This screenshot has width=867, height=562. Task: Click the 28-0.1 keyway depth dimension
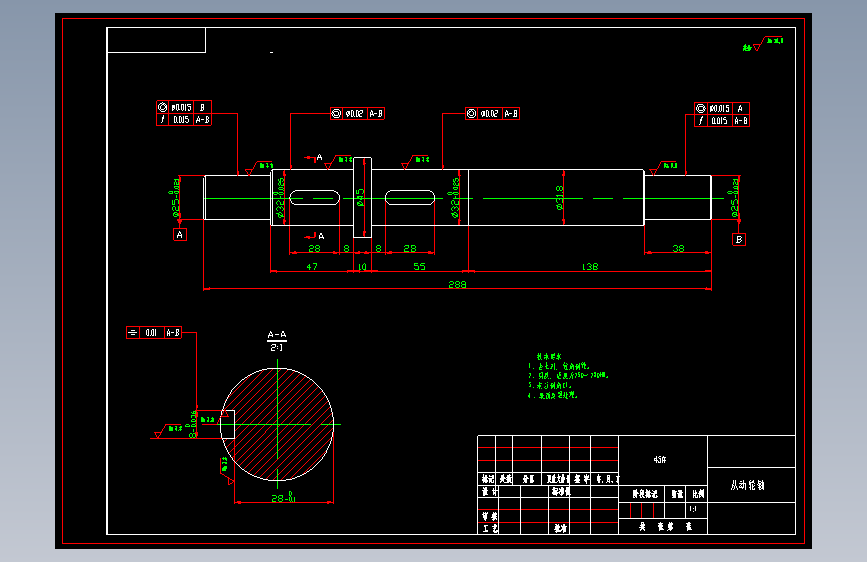[x=283, y=498]
